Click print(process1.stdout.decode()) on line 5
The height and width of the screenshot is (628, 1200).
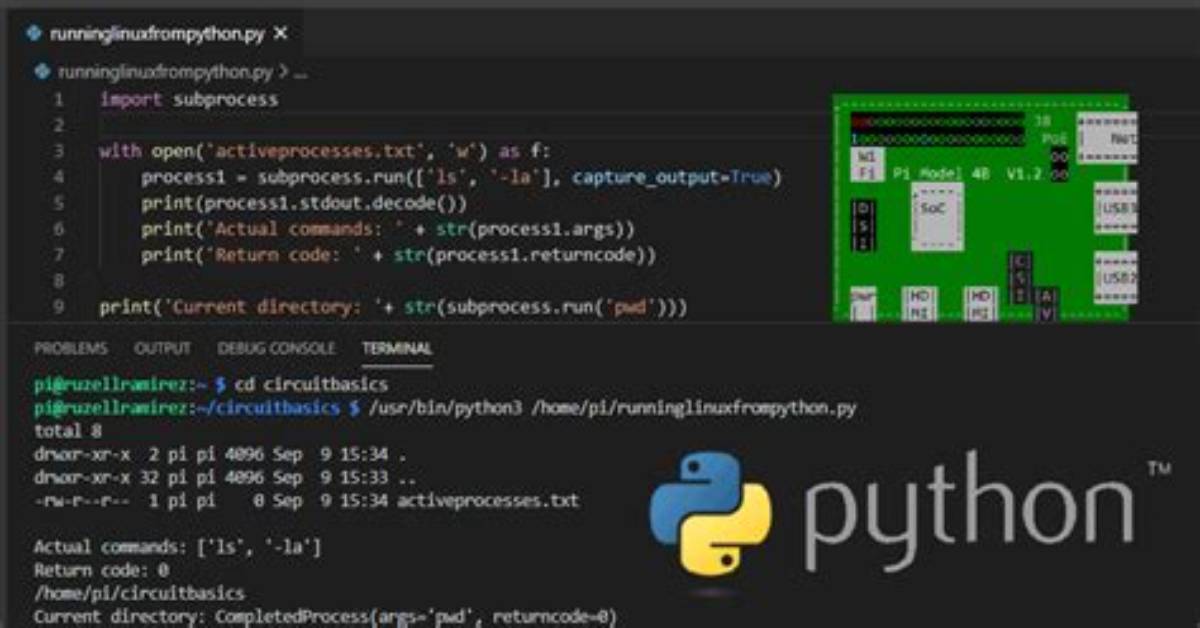(x=304, y=203)
